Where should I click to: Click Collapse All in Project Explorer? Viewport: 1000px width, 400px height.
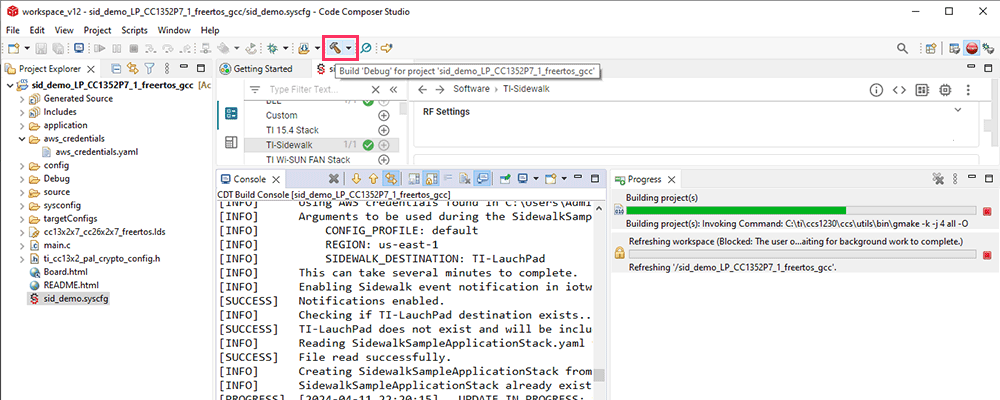[116, 68]
